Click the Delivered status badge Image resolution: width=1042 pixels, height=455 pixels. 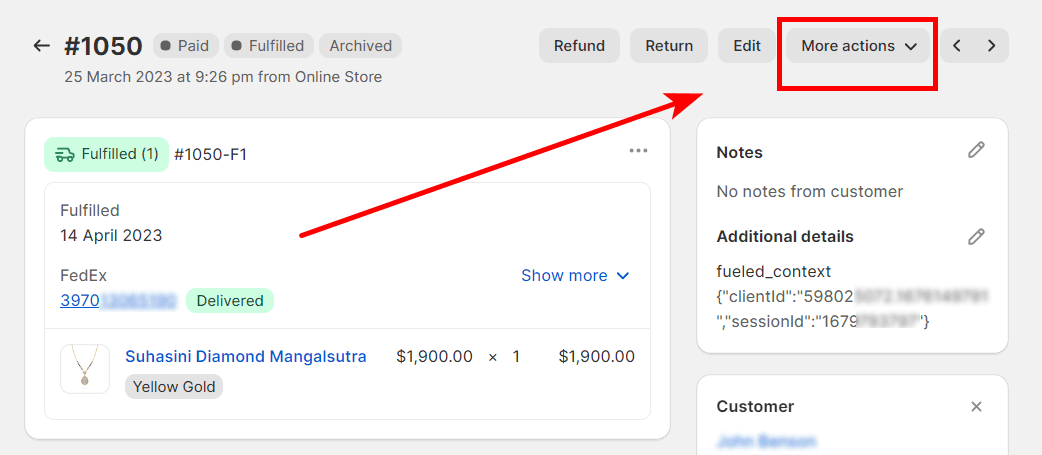[230, 301]
